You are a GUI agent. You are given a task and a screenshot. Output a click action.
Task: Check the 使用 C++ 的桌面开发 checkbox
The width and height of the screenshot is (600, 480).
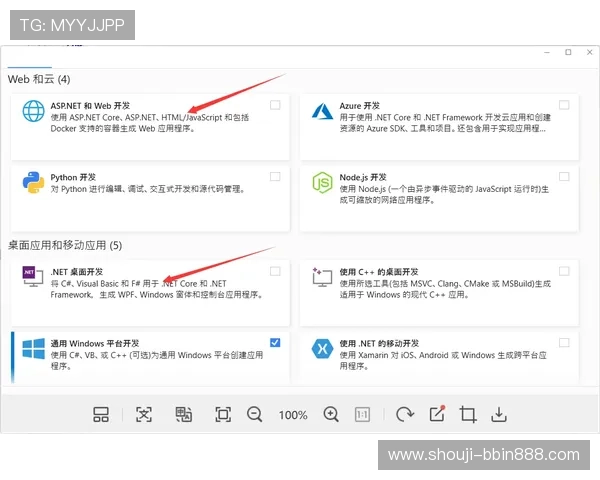click(x=564, y=271)
